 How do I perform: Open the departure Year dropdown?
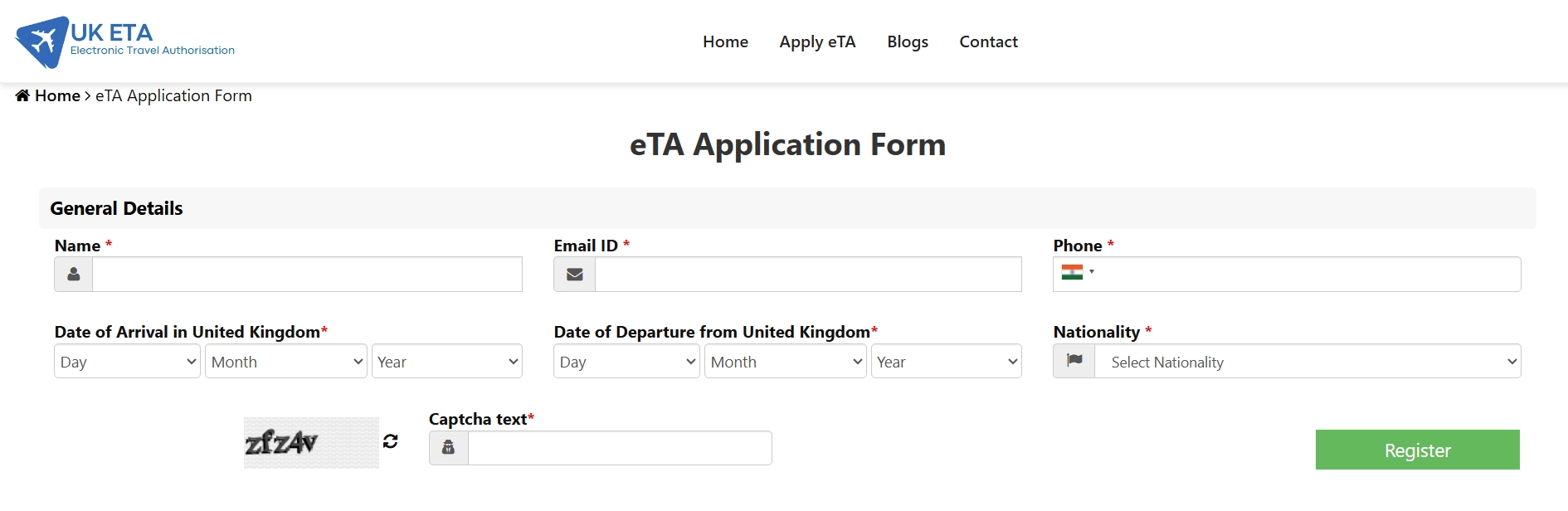click(x=946, y=362)
